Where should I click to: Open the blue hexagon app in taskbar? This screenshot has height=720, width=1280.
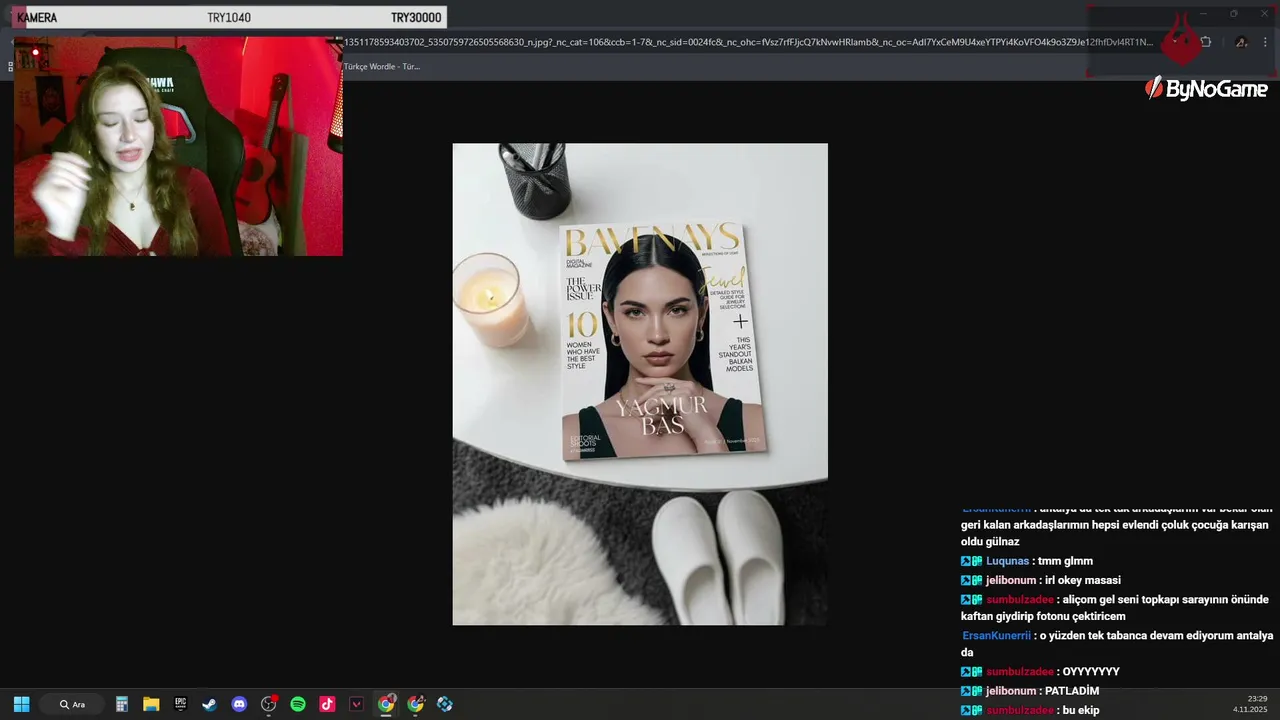(x=445, y=704)
